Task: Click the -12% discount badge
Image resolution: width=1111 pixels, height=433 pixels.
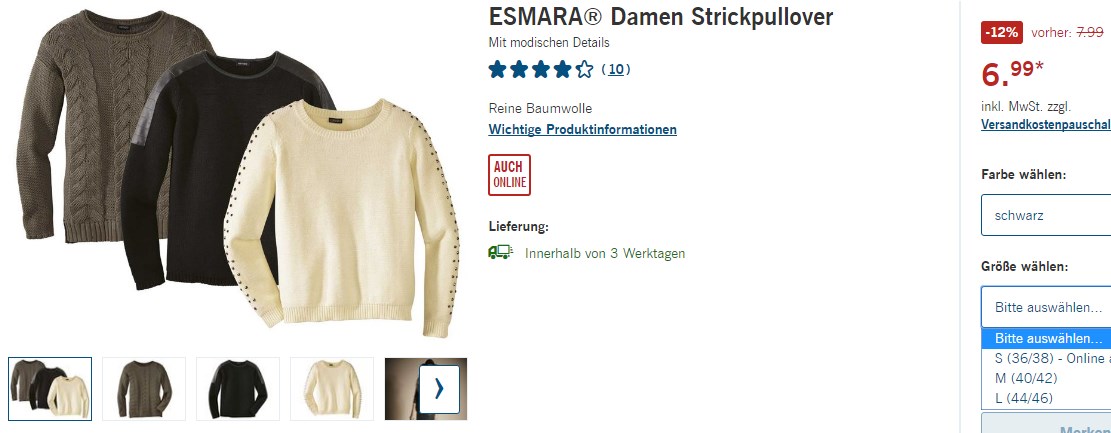Action: [x=1002, y=32]
